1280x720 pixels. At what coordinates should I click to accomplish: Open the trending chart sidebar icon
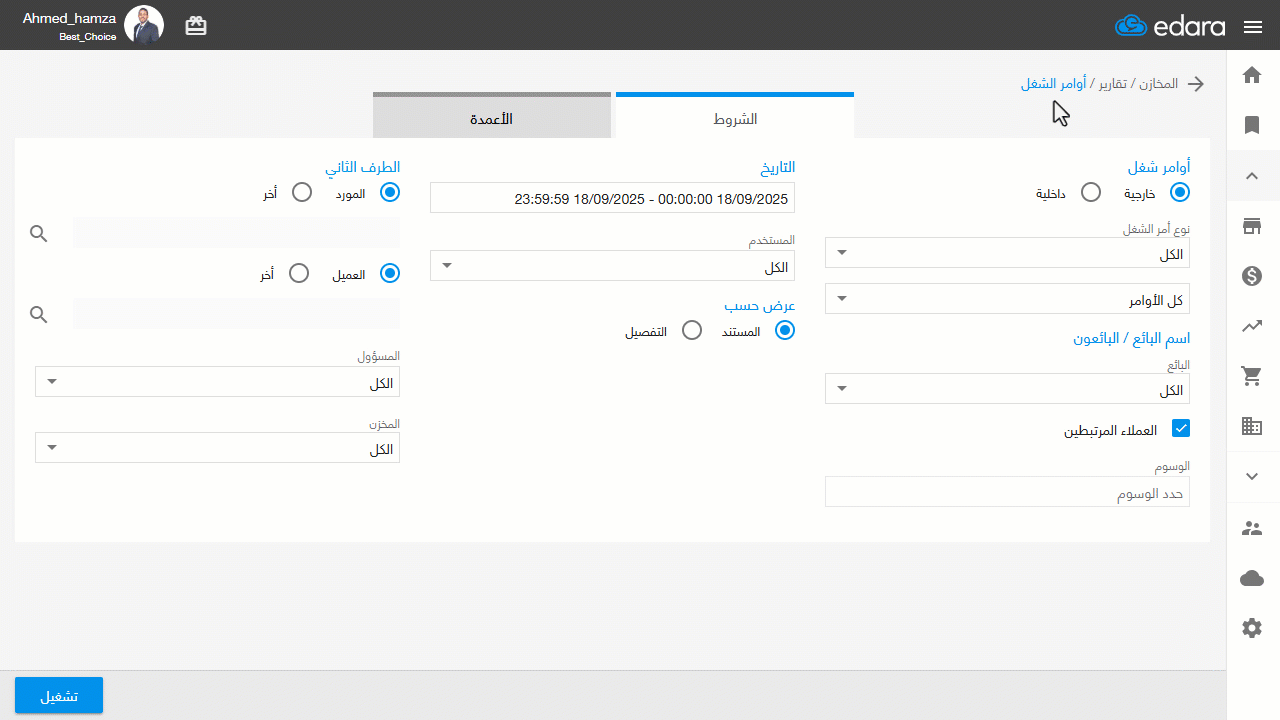(x=1252, y=326)
